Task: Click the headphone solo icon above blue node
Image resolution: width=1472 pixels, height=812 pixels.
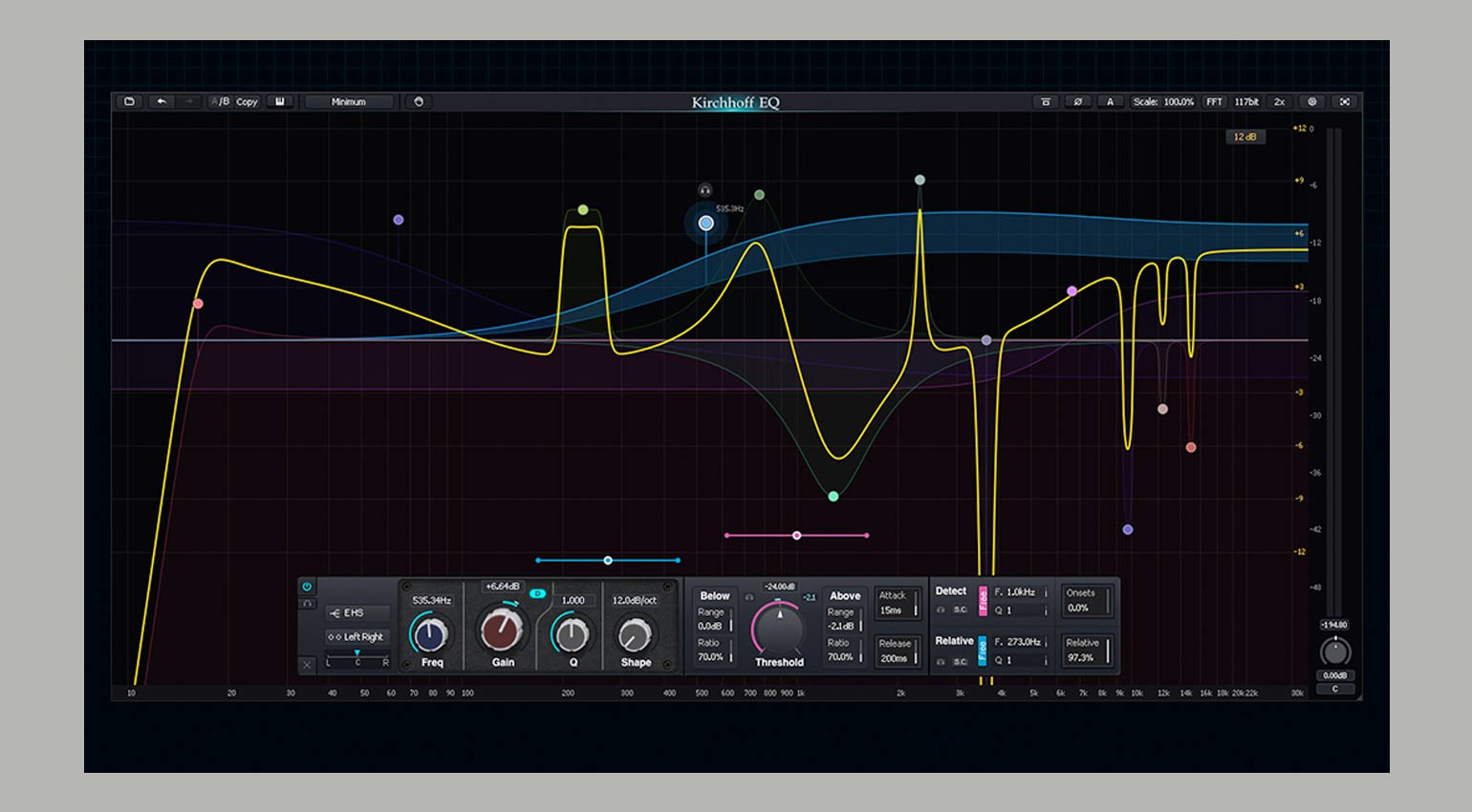Action: 705,190
